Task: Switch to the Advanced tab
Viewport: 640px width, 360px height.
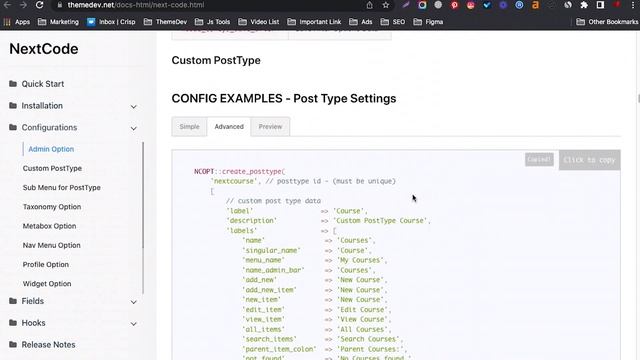Action: point(229,127)
